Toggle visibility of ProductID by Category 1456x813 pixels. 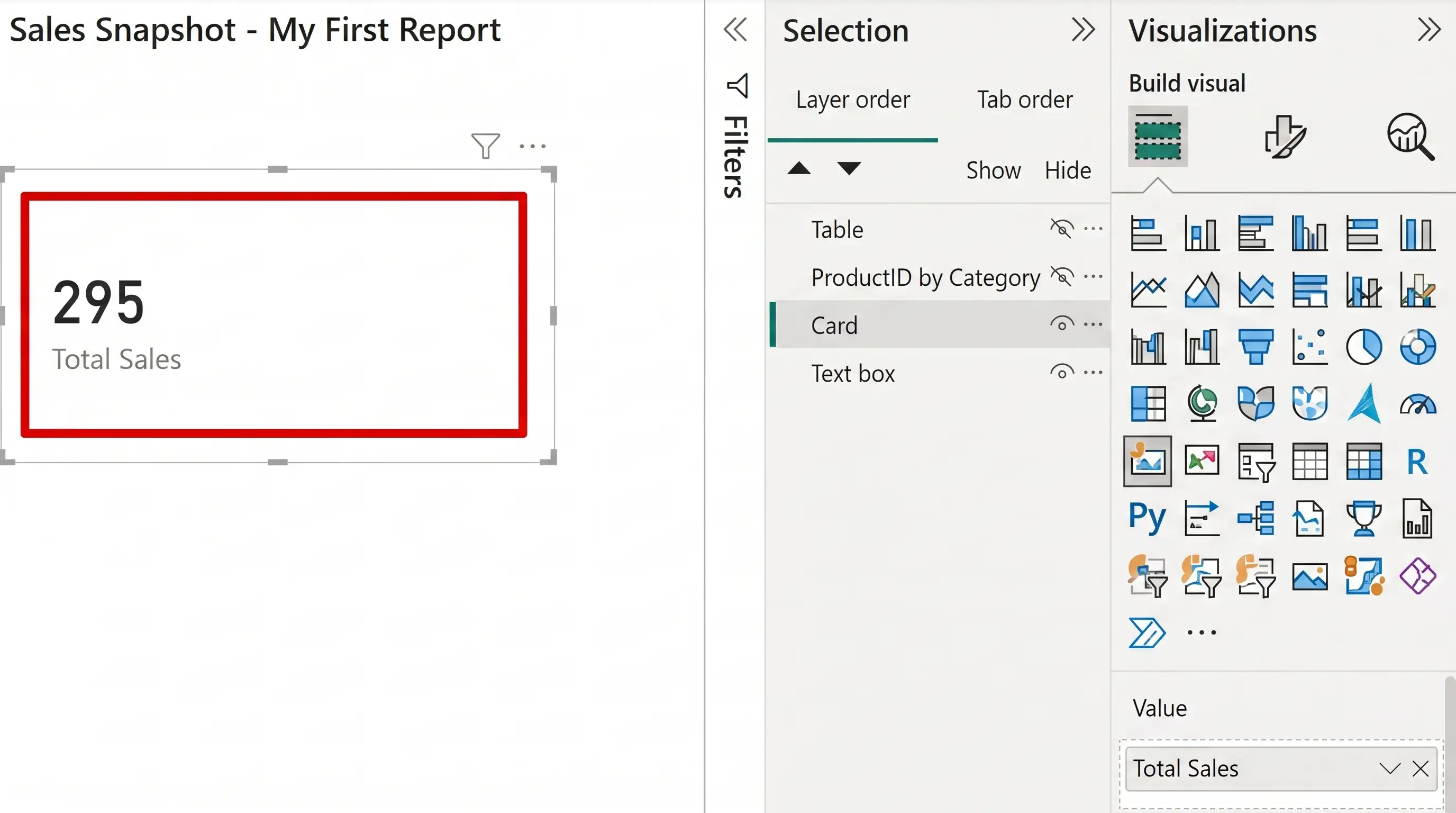click(x=1061, y=276)
